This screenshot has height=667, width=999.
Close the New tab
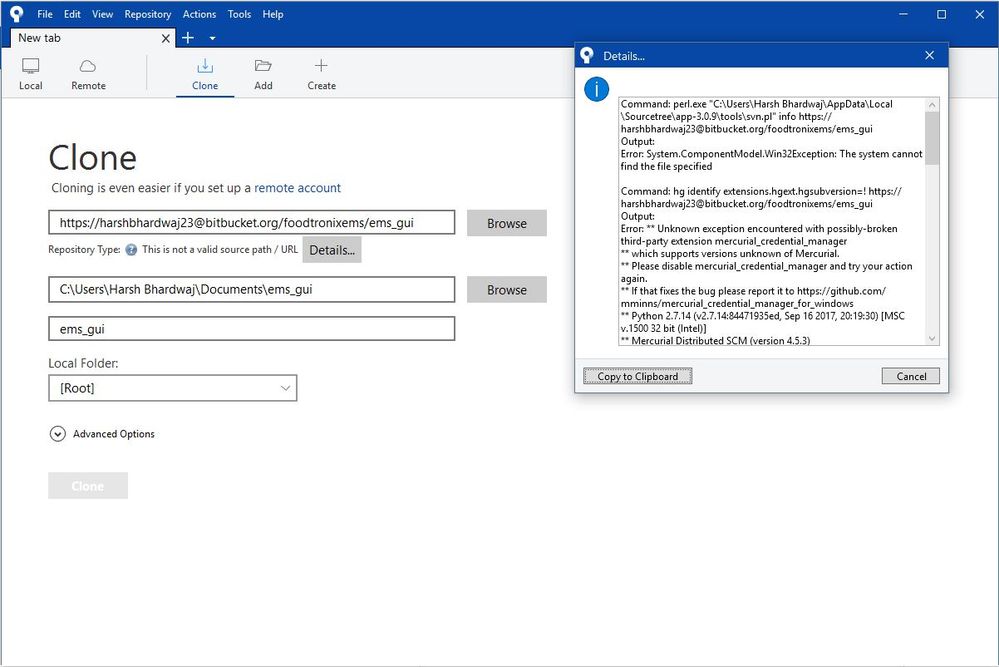(167, 38)
